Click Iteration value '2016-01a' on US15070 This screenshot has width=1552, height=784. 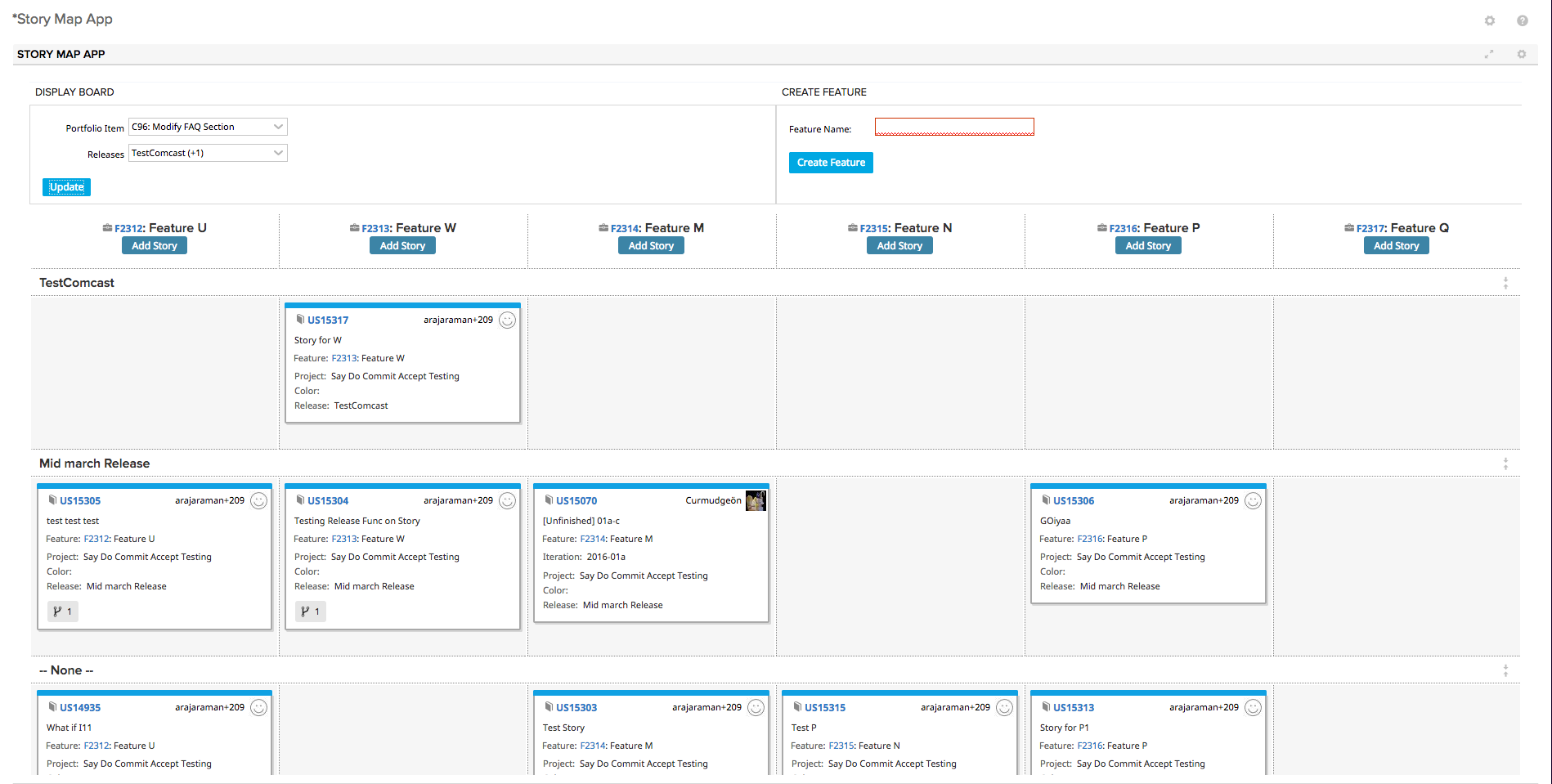click(x=606, y=557)
